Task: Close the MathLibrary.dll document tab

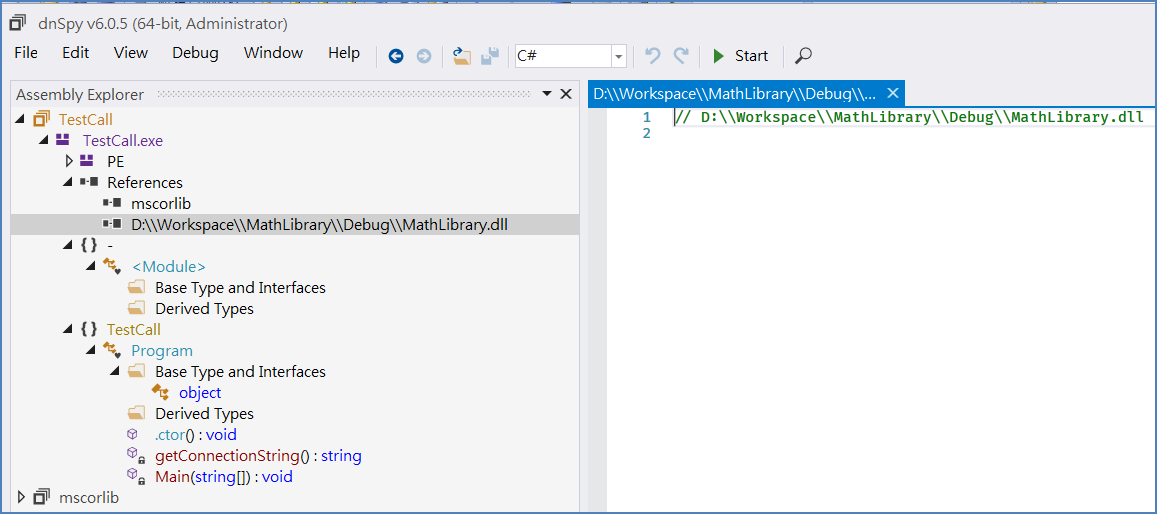Action: tap(894, 93)
